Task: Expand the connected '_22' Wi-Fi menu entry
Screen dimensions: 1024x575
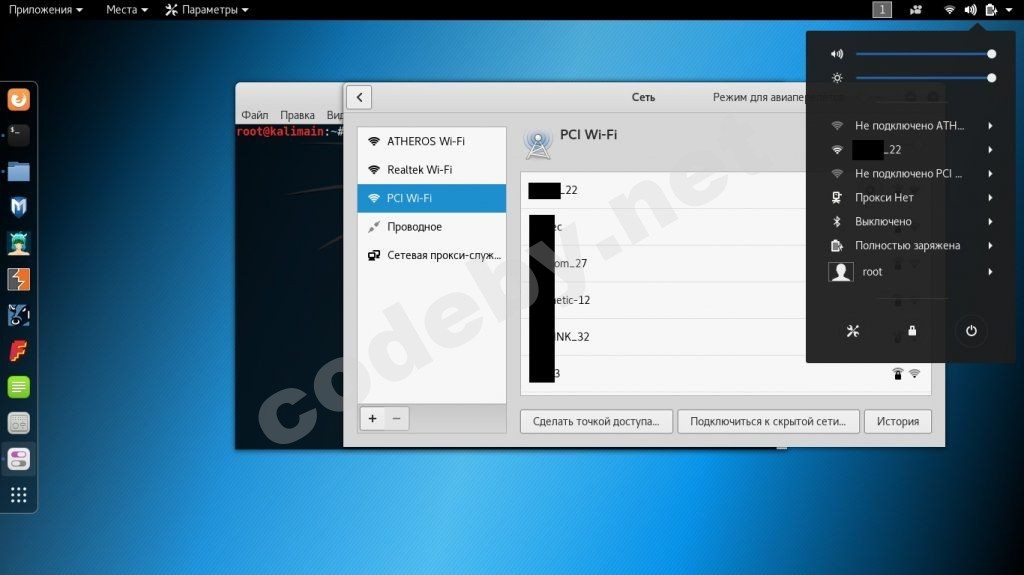Action: pyautogui.click(x=911, y=150)
